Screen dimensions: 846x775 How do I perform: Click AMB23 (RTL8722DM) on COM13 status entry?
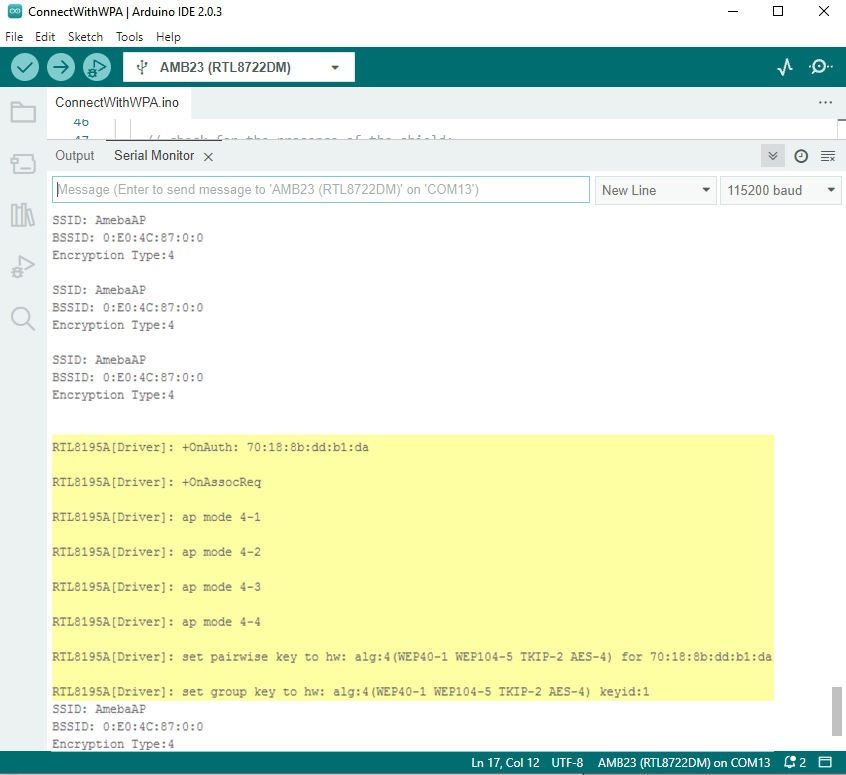point(684,763)
